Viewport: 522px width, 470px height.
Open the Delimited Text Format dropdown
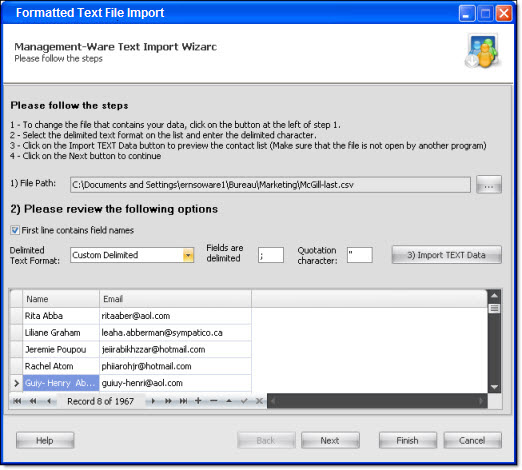pos(188,255)
